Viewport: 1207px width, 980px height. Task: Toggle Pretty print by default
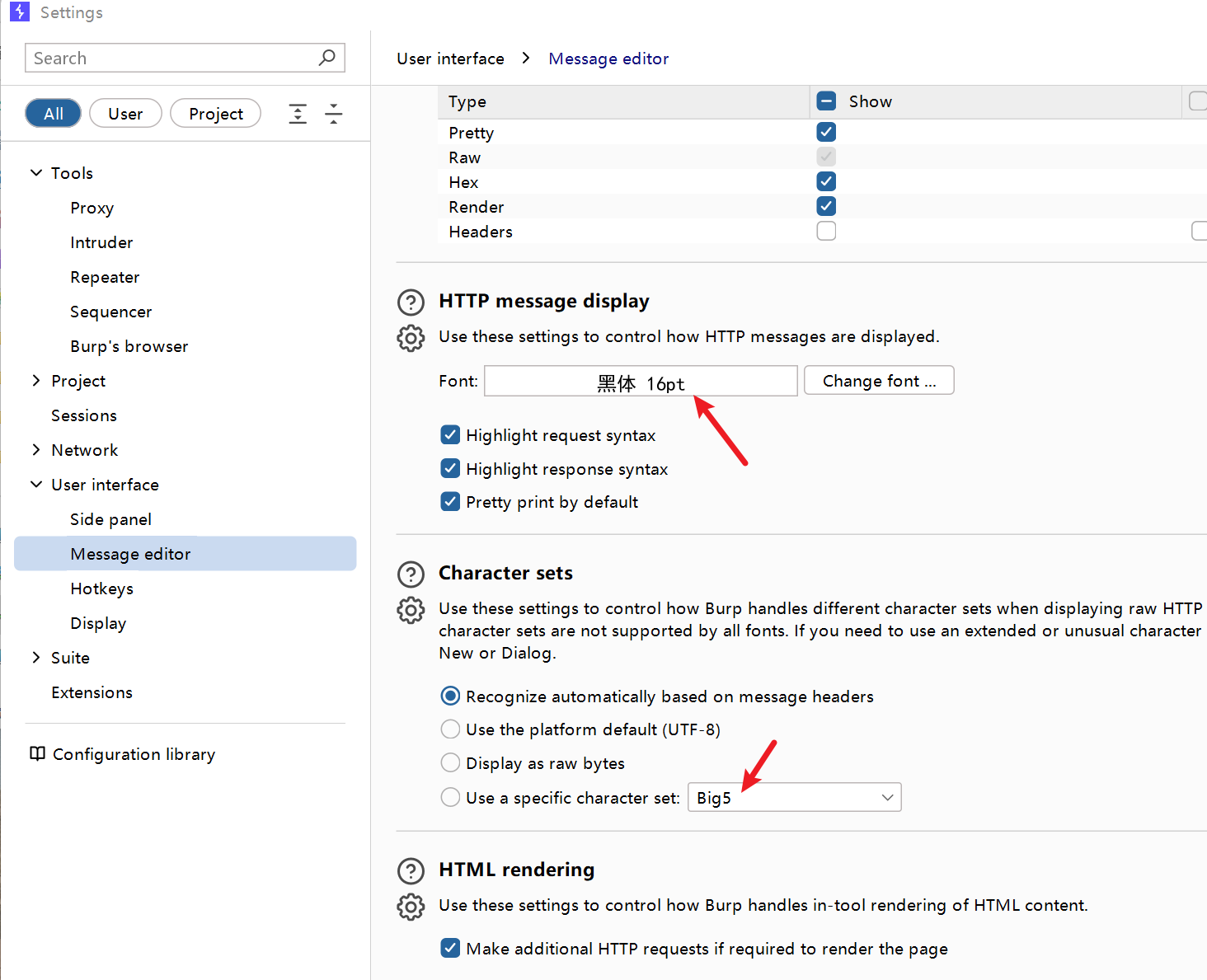pos(450,501)
